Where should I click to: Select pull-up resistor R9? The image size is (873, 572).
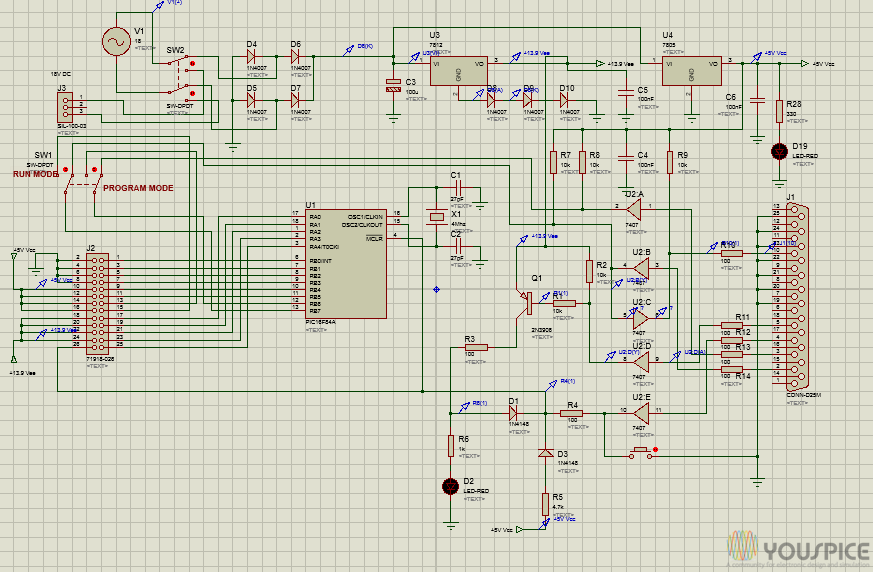[x=670, y=162]
